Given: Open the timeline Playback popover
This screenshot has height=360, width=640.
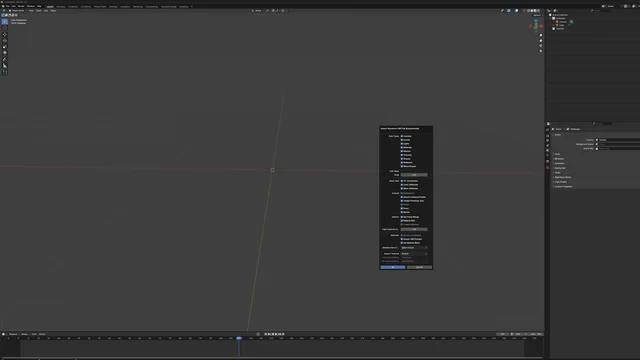Looking at the screenshot, I should 13,334.
